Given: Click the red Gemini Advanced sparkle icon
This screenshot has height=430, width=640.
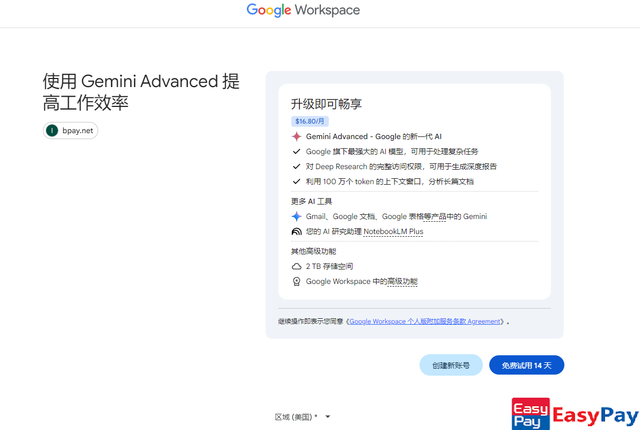Looking at the screenshot, I should click(296, 137).
